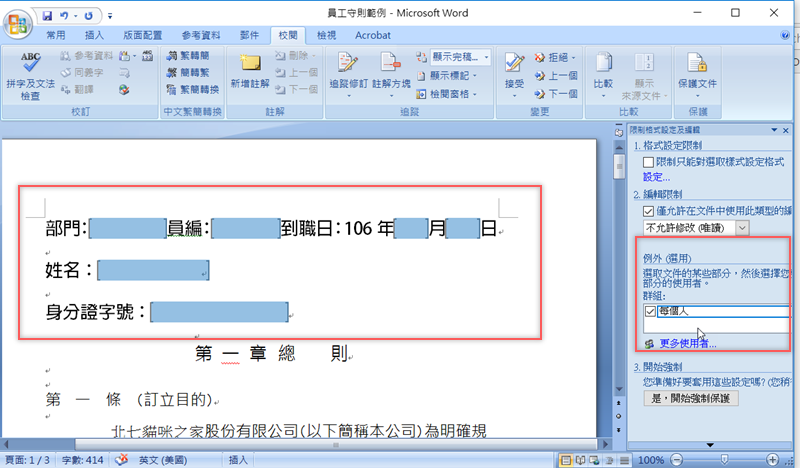This screenshot has width=800, height=468.
Task: Click the Redo icon in Quick Access Toolbar
Action: [x=89, y=16]
